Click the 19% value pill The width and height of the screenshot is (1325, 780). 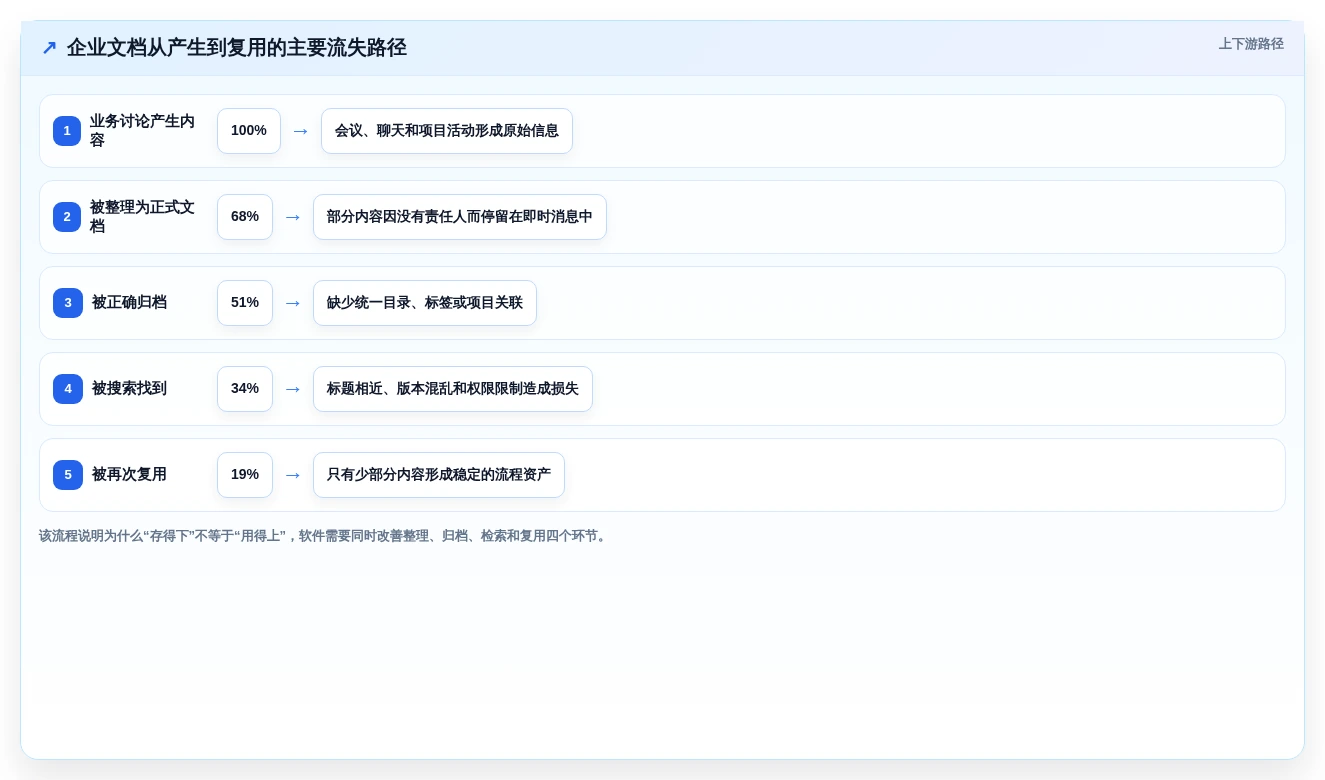pos(245,475)
